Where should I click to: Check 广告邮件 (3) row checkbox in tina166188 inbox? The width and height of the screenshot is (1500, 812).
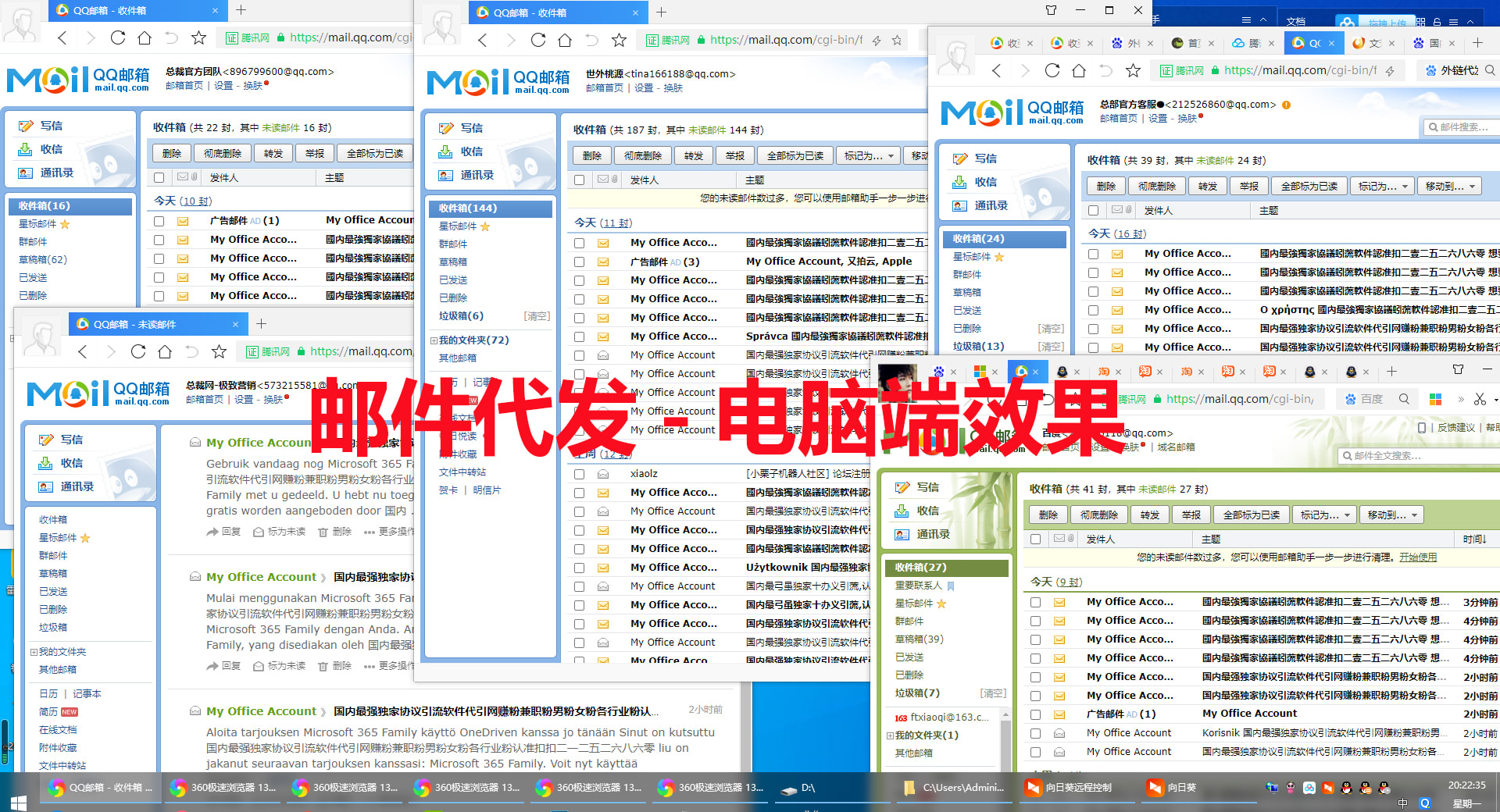pyautogui.click(x=579, y=262)
